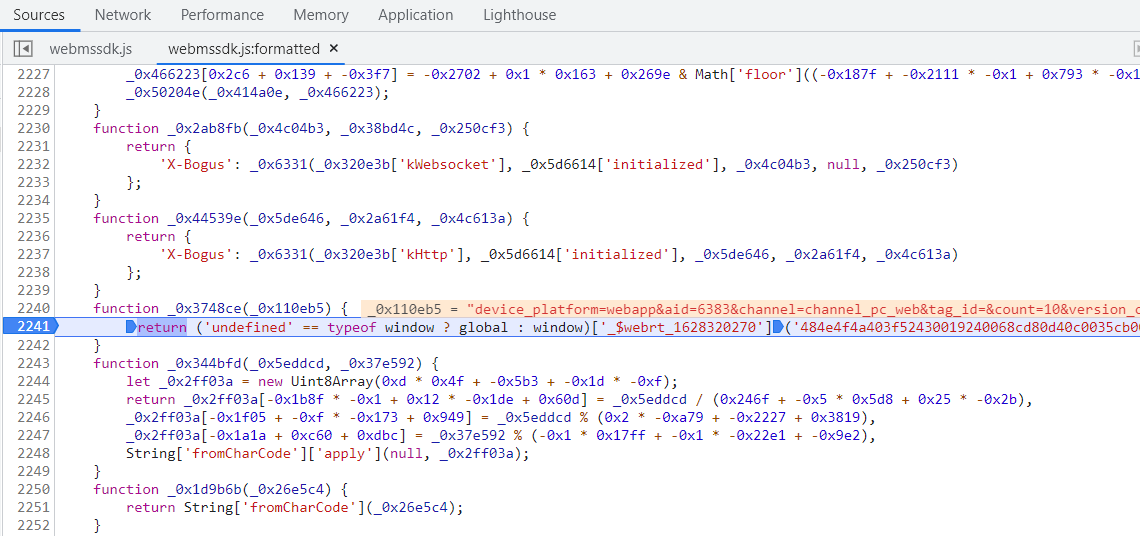Click line number 2237 in gutter
1140x536 pixels.
pos(31,255)
